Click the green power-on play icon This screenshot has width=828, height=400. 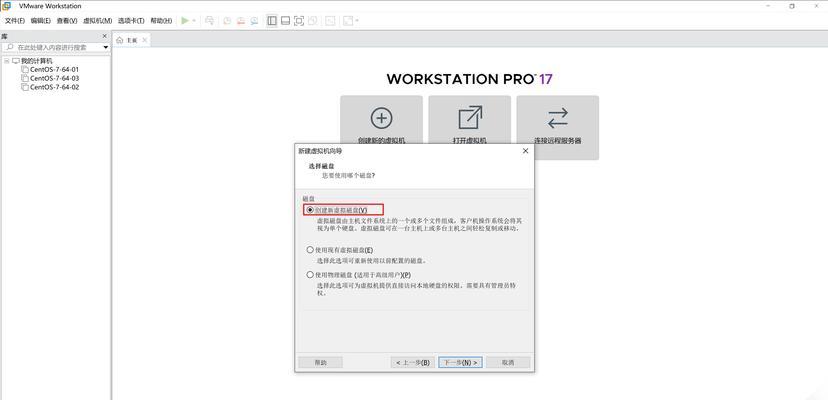185,21
